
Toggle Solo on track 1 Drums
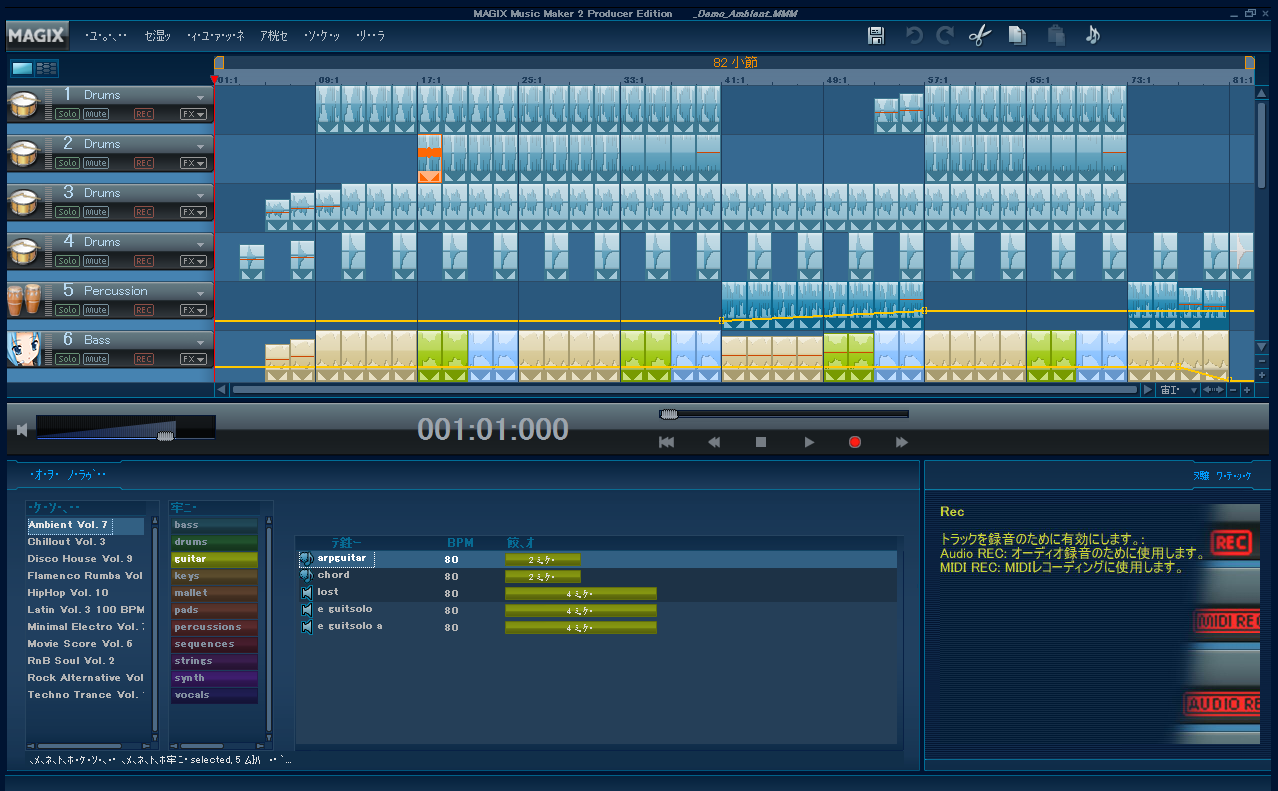point(67,114)
